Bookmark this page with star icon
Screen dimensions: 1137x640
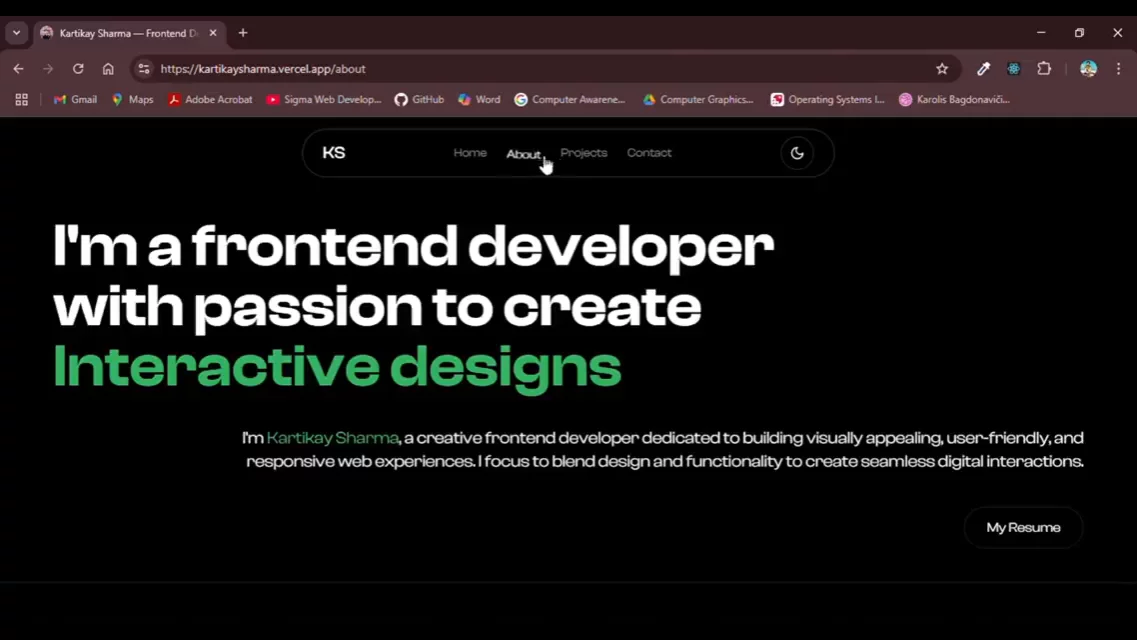coord(942,69)
